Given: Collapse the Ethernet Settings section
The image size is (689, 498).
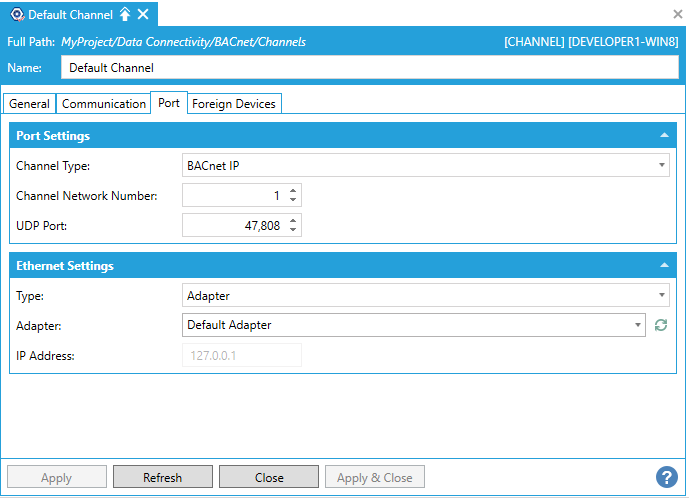Looking at the screenshot, I should tap(664, 266).
